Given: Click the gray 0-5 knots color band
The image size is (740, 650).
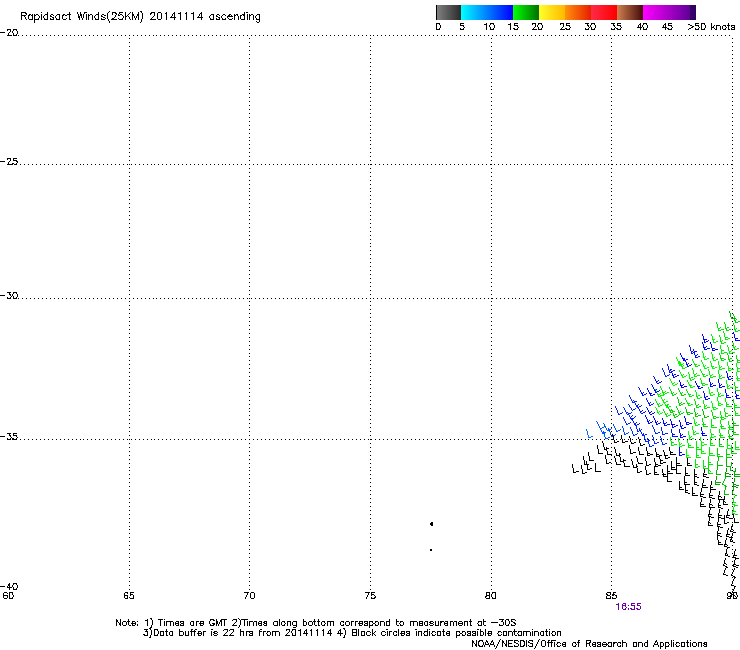Looking at the screenshot, I should pyautogui.click(x=448, y=12).
